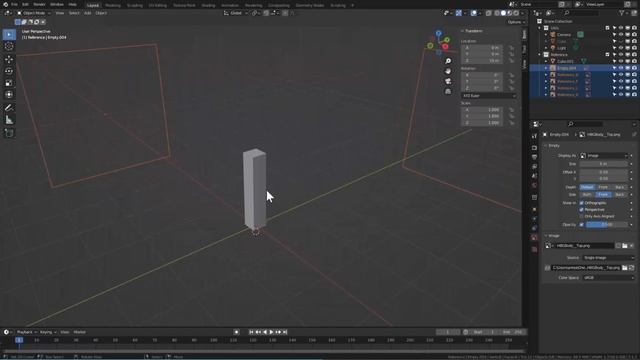Click the open-folder icon next to the image name

coord(624,246)
